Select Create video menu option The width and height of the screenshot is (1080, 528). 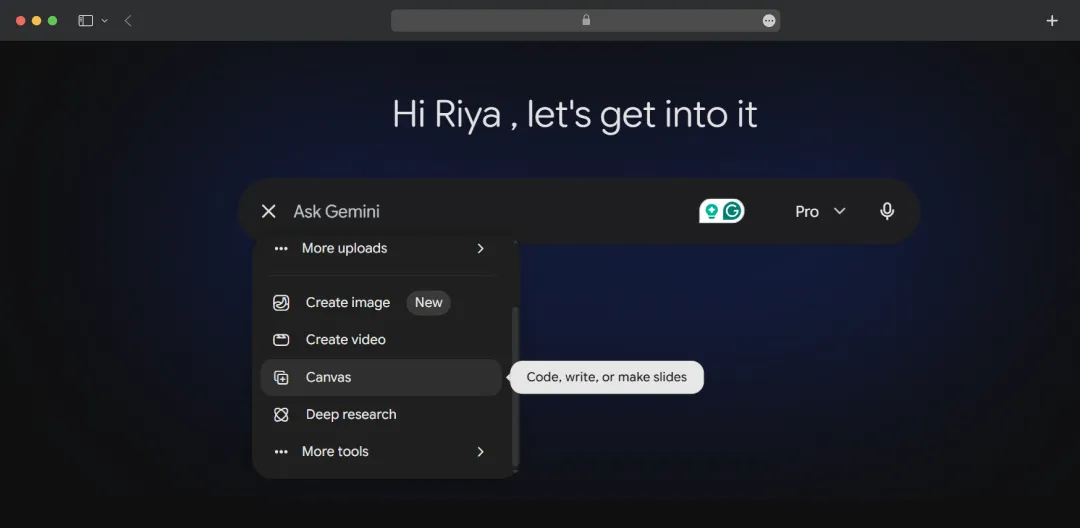point(381,340)
